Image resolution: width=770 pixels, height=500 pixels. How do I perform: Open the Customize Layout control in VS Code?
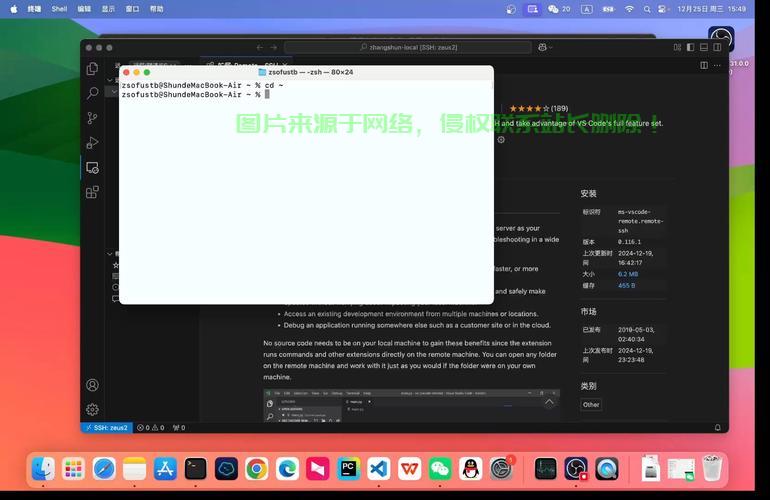pos(677,48)
